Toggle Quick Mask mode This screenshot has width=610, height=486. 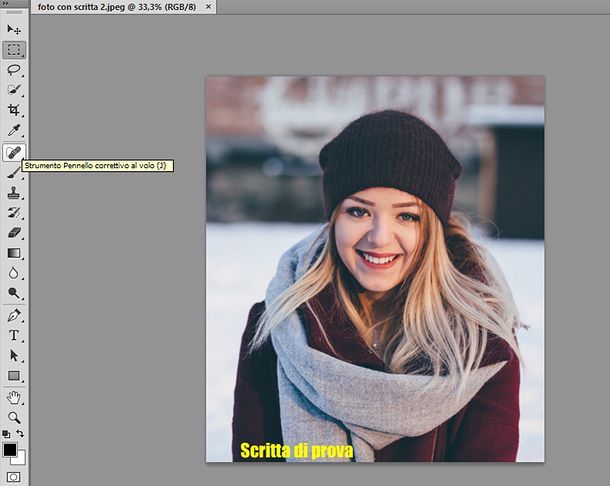tap(14, 477)
